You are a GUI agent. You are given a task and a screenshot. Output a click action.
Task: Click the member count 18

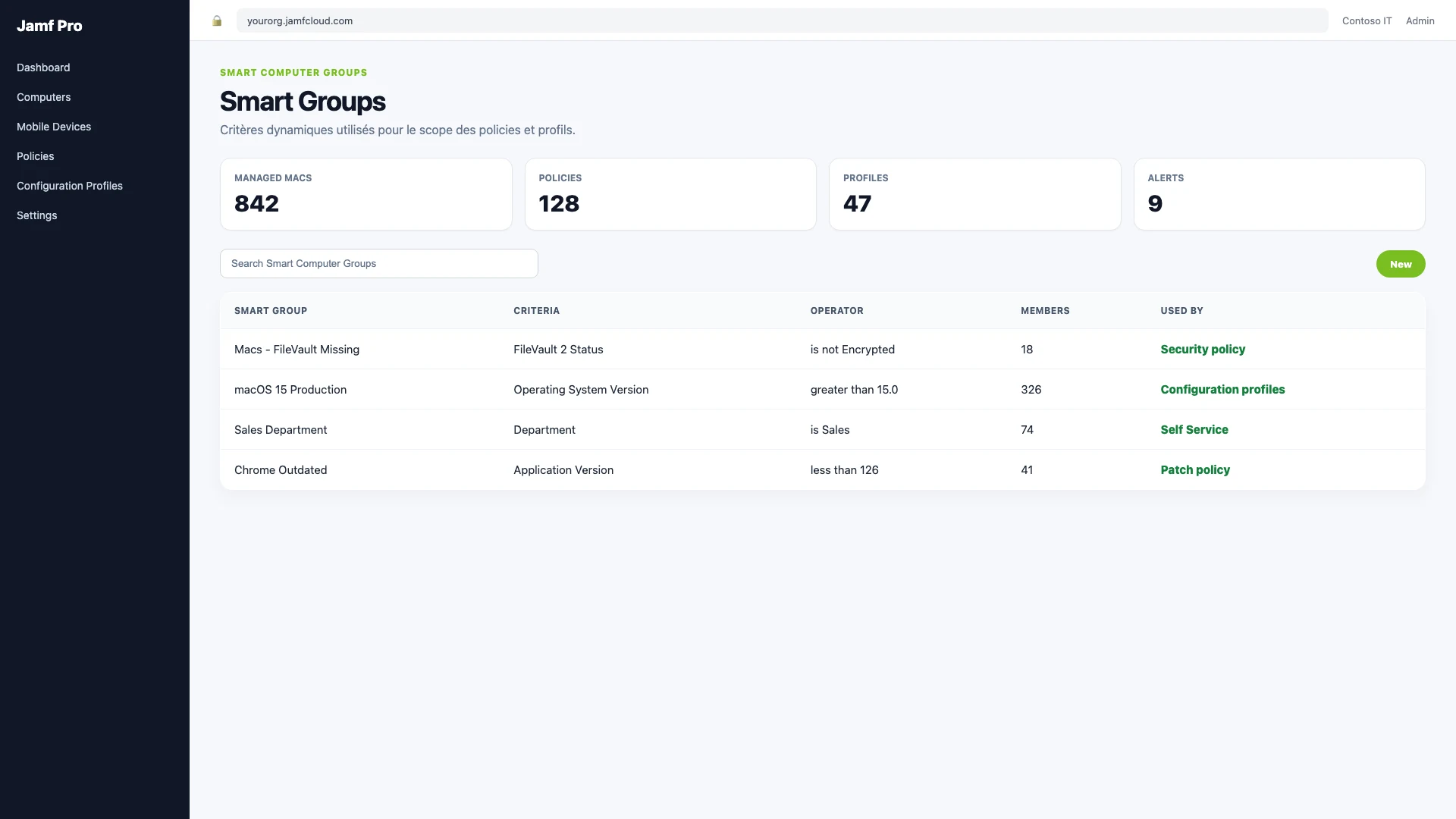1027,350
